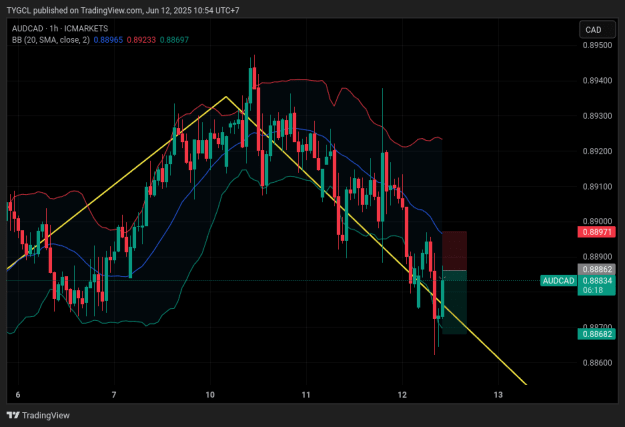Click the red stop-loss zone of short position
The image size is (625, 427).
[x=454, y=251]
